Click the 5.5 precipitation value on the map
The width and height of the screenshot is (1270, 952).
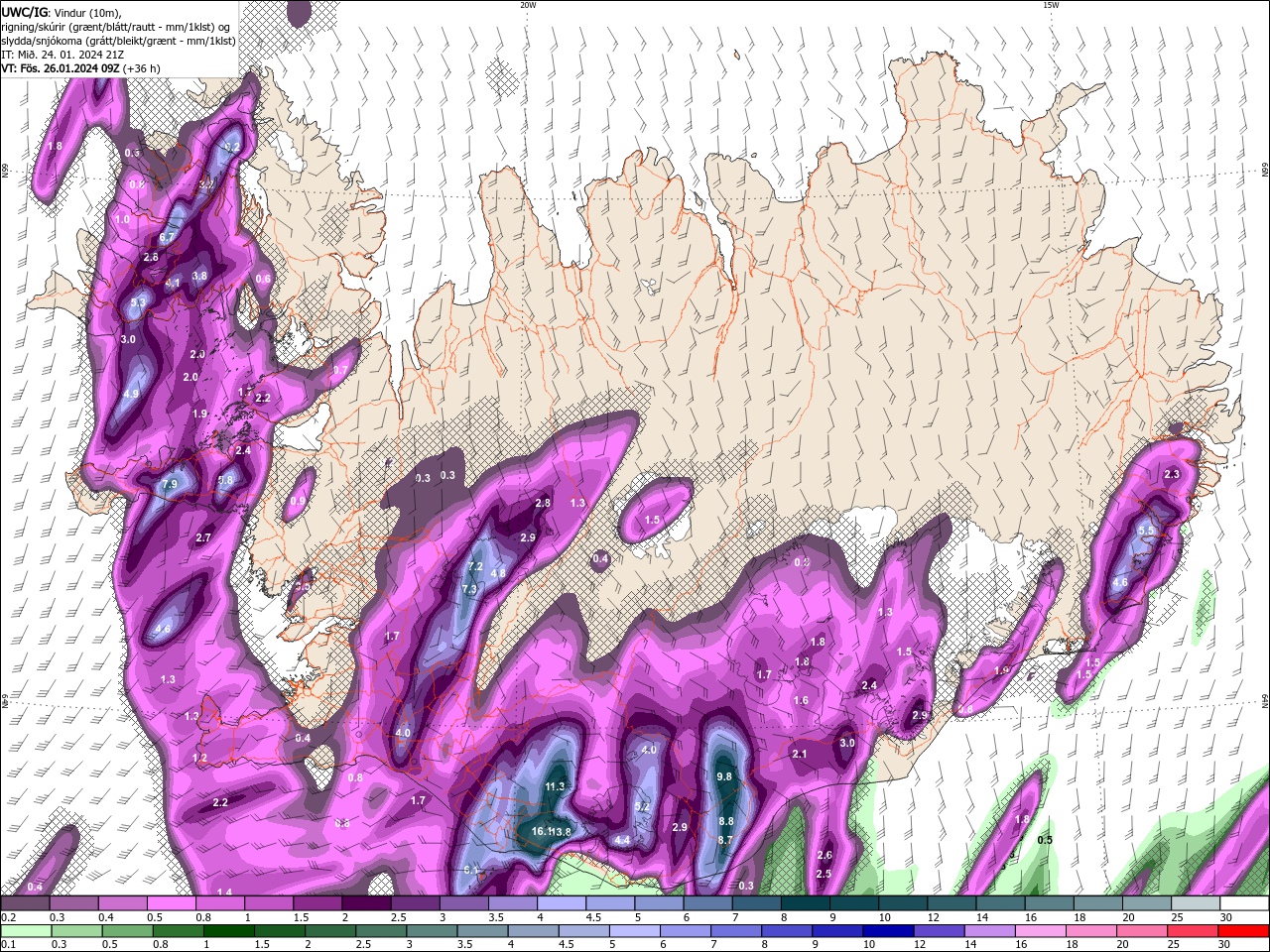pos(1146,531)
